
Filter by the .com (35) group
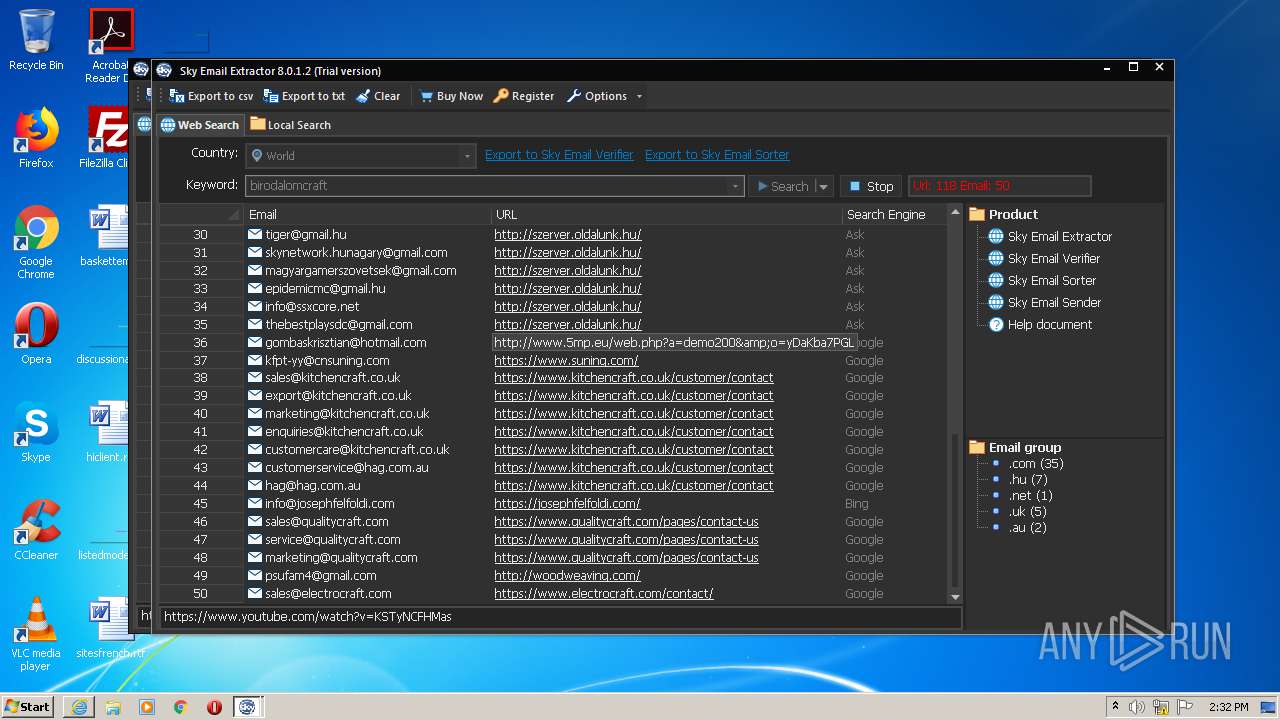tap(1035, 464)
